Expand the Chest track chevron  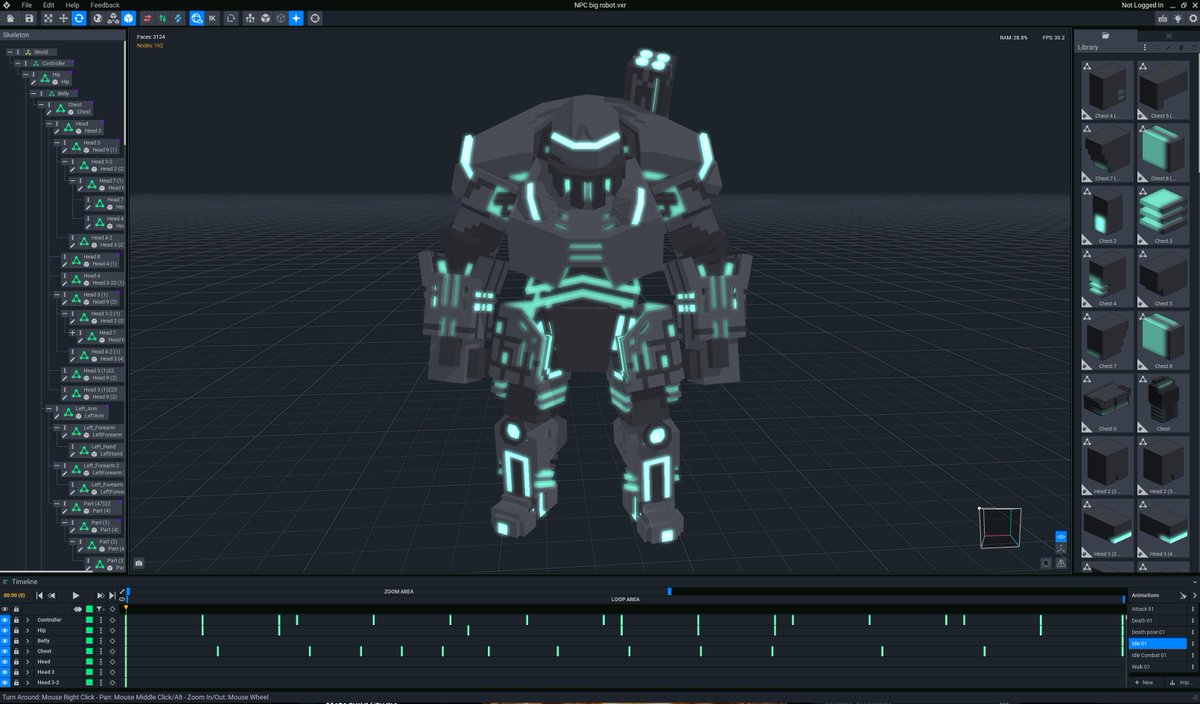(28, 651)
